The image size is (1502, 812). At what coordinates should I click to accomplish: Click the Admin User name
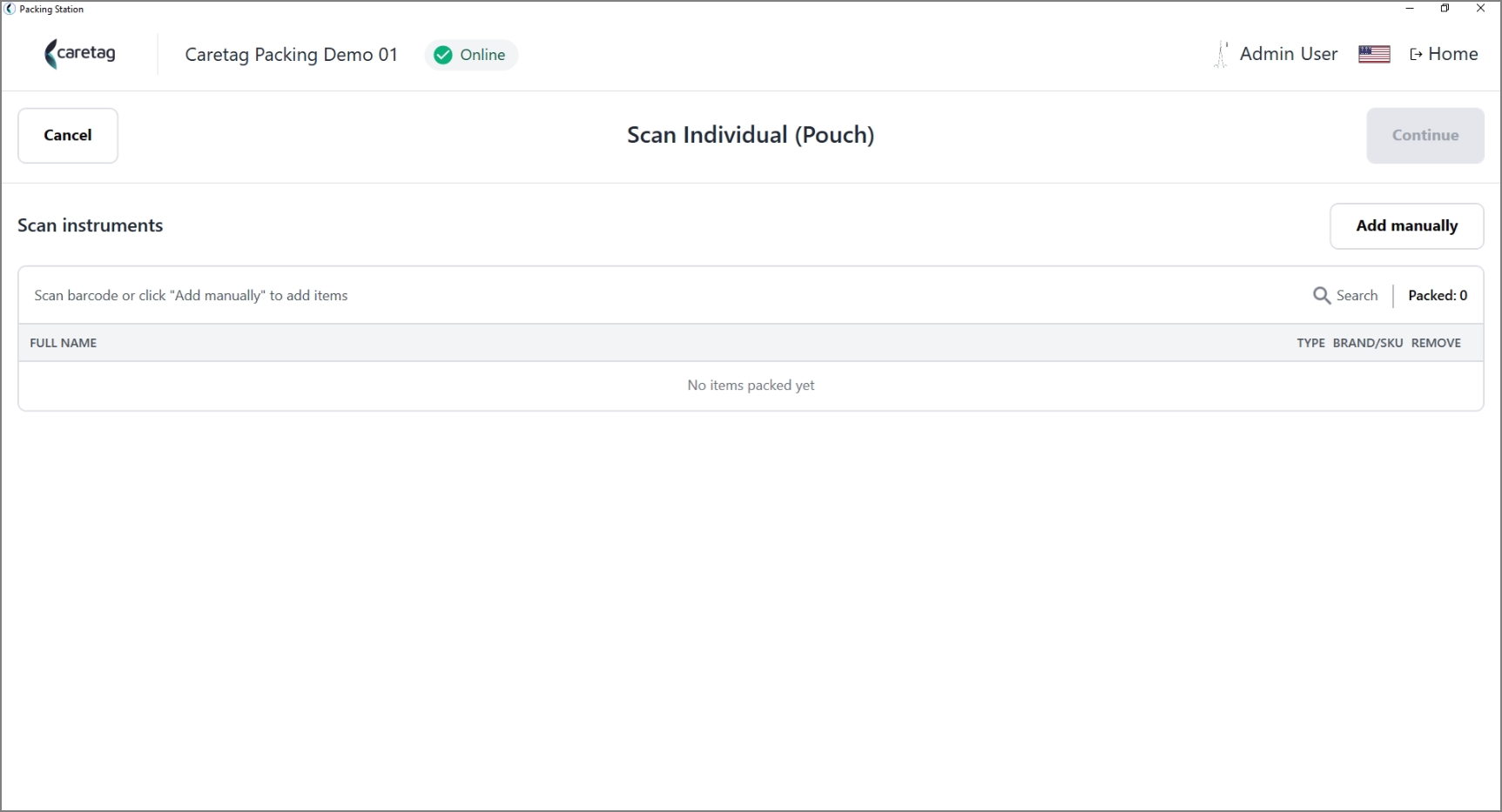tap(1289, 54)
